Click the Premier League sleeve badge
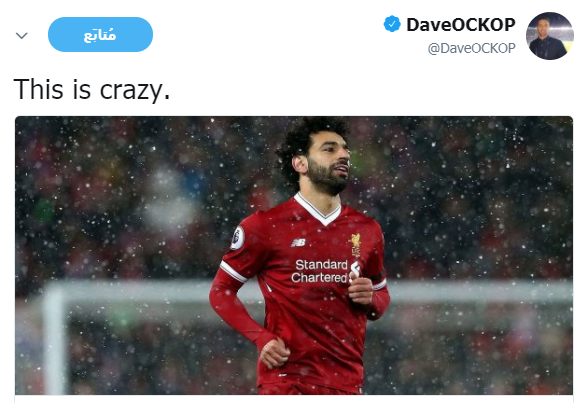Screen dimensions: 584x403 [x=237, y=238]
